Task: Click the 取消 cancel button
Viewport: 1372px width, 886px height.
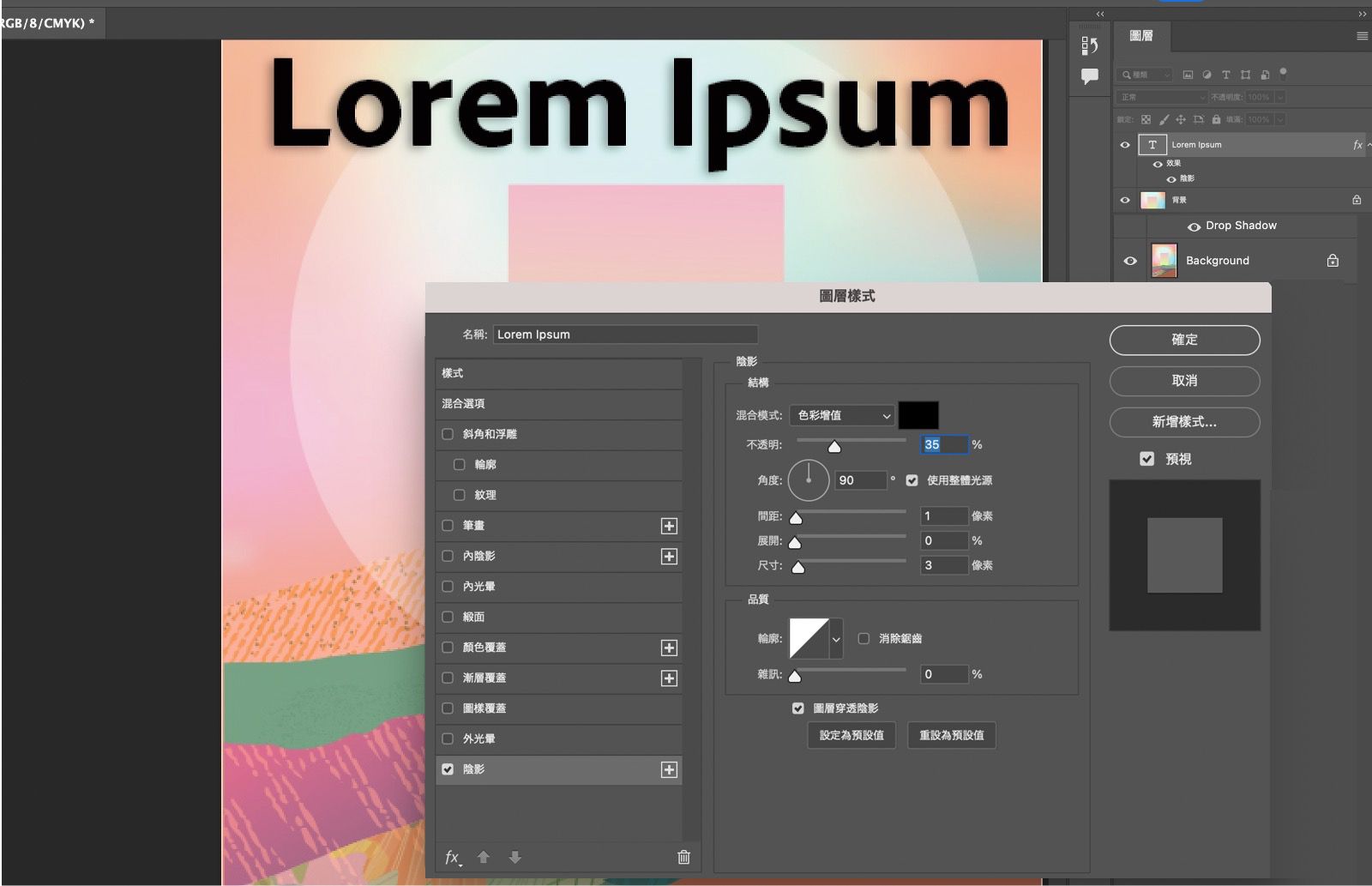Action: pos(1184,381)
